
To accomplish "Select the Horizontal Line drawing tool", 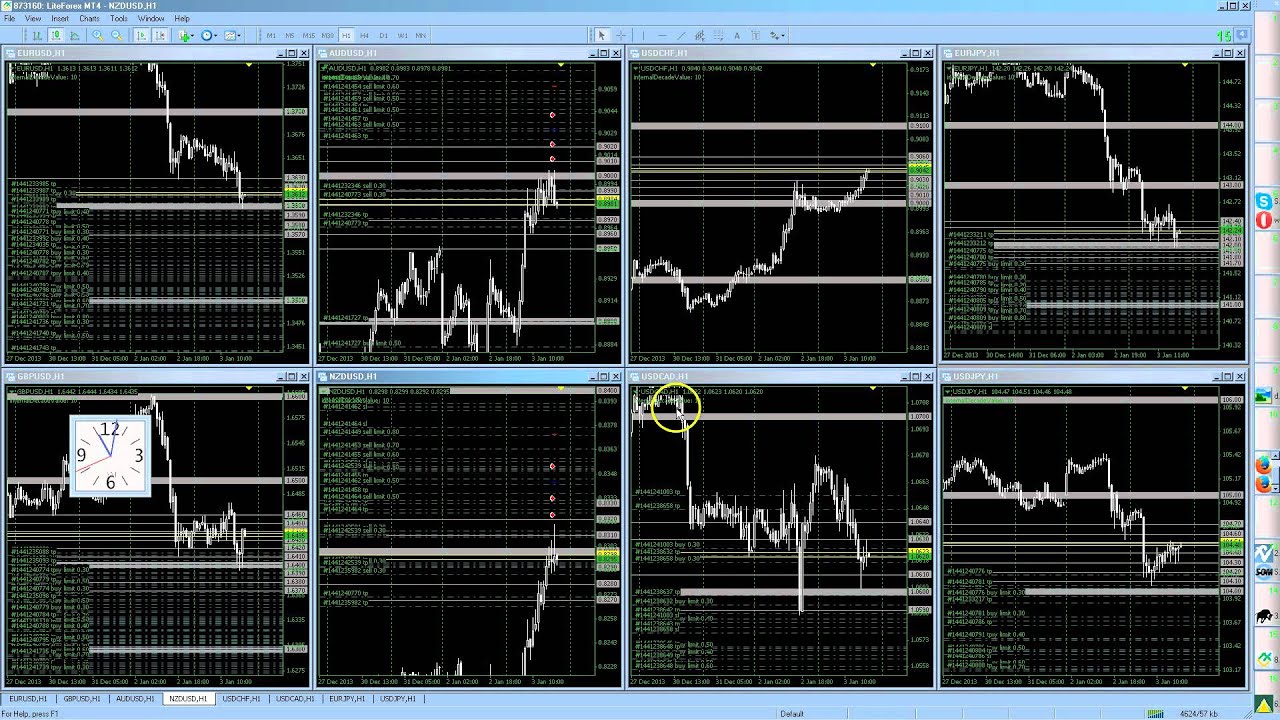I will pos(662,35).
